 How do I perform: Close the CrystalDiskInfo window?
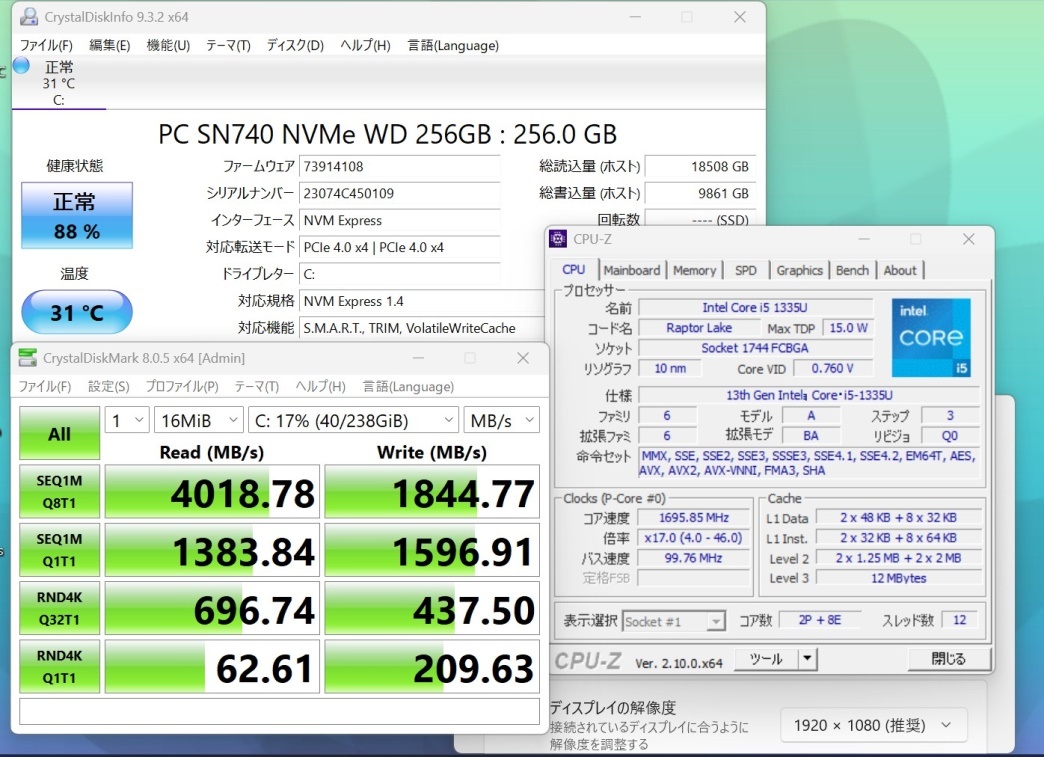pyautogui.click(x=740, y=17)
